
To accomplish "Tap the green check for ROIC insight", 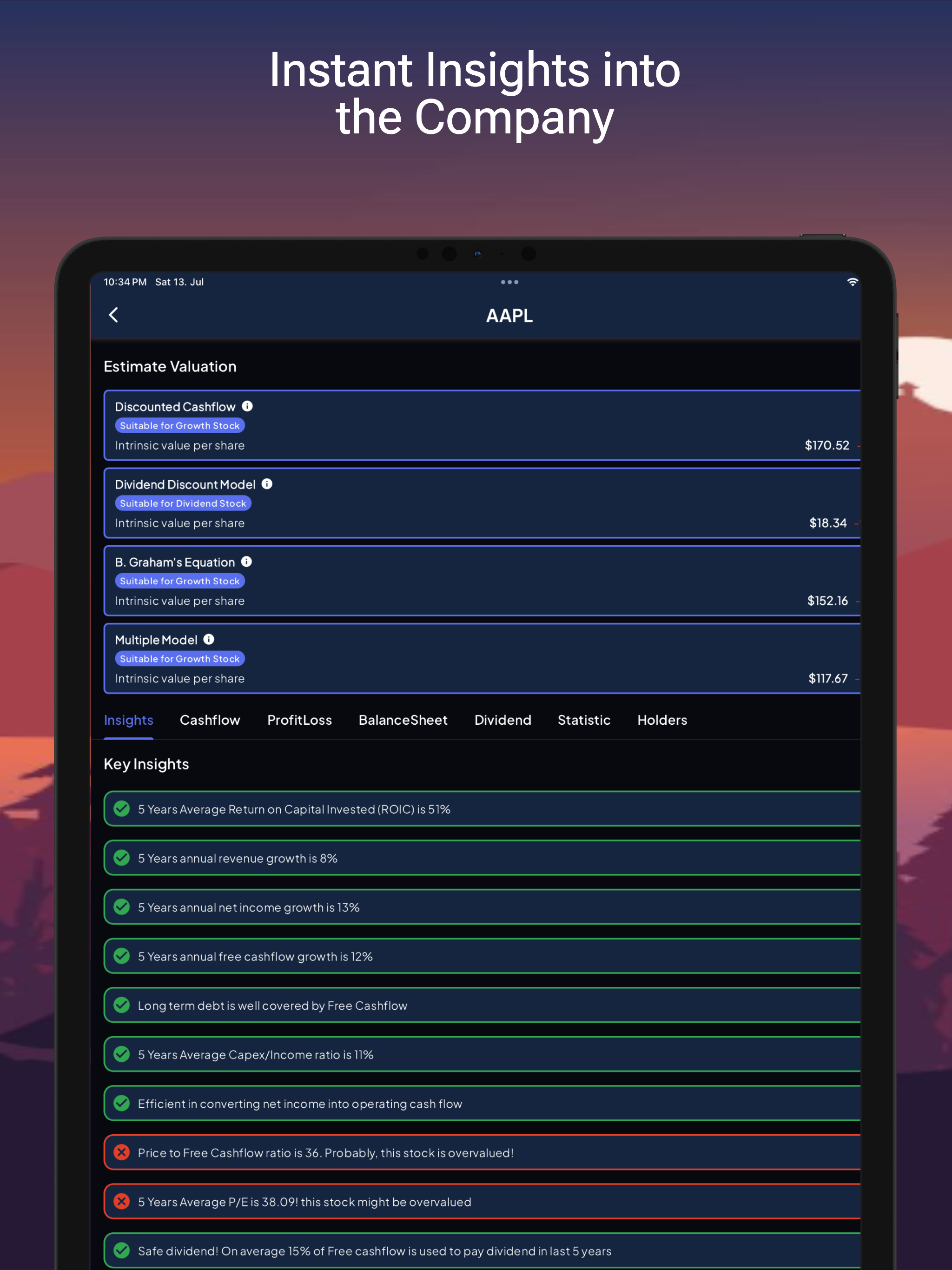I will (x=122, y=808).
